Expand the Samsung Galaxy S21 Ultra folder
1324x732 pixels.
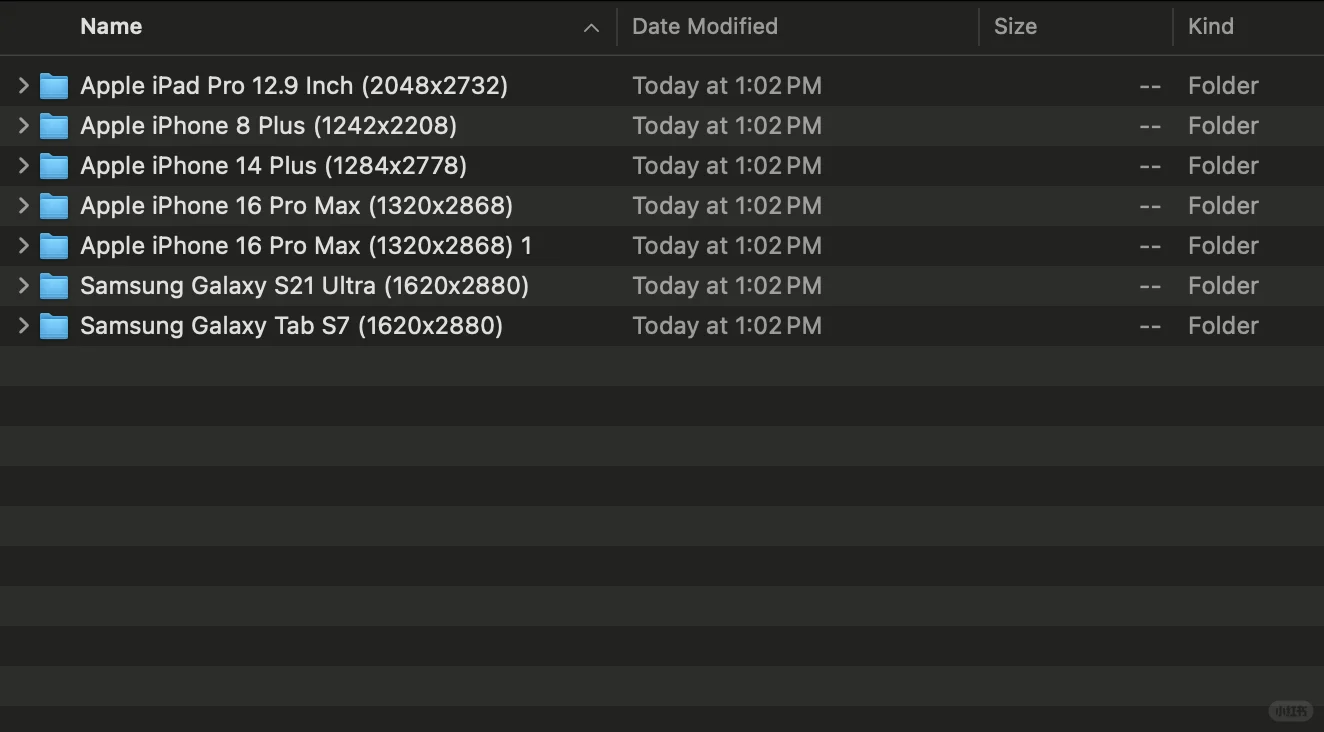[23, 286]
